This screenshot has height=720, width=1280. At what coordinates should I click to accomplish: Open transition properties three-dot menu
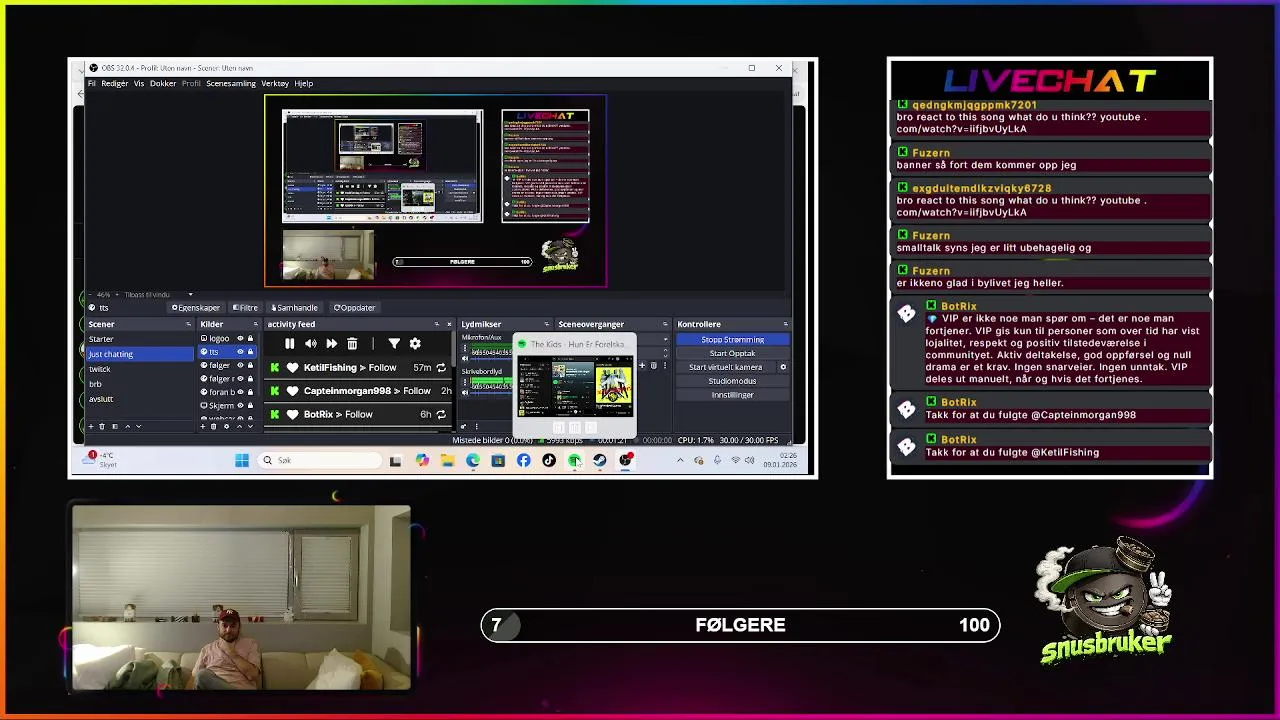[665, 365]
